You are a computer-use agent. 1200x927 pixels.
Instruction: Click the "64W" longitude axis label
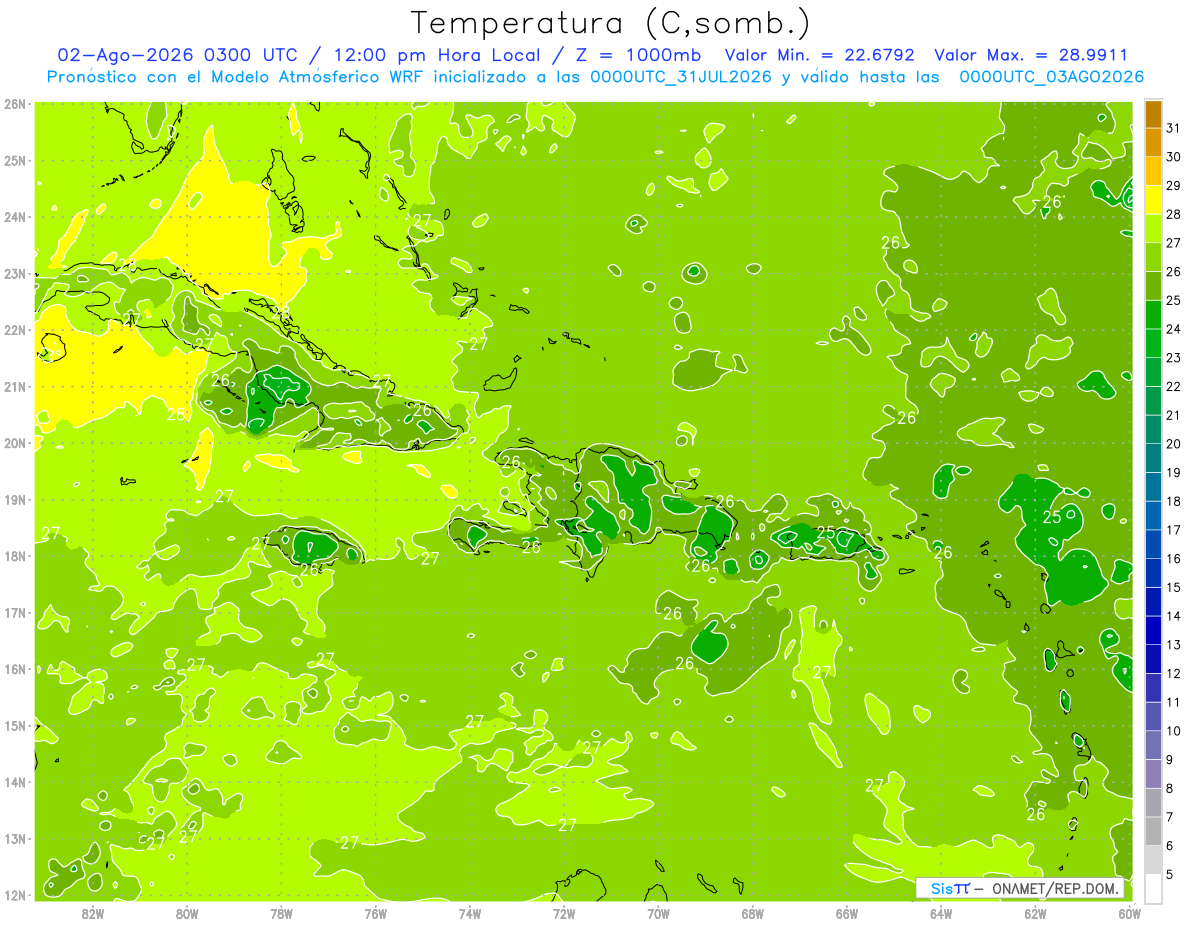(941, 913)
